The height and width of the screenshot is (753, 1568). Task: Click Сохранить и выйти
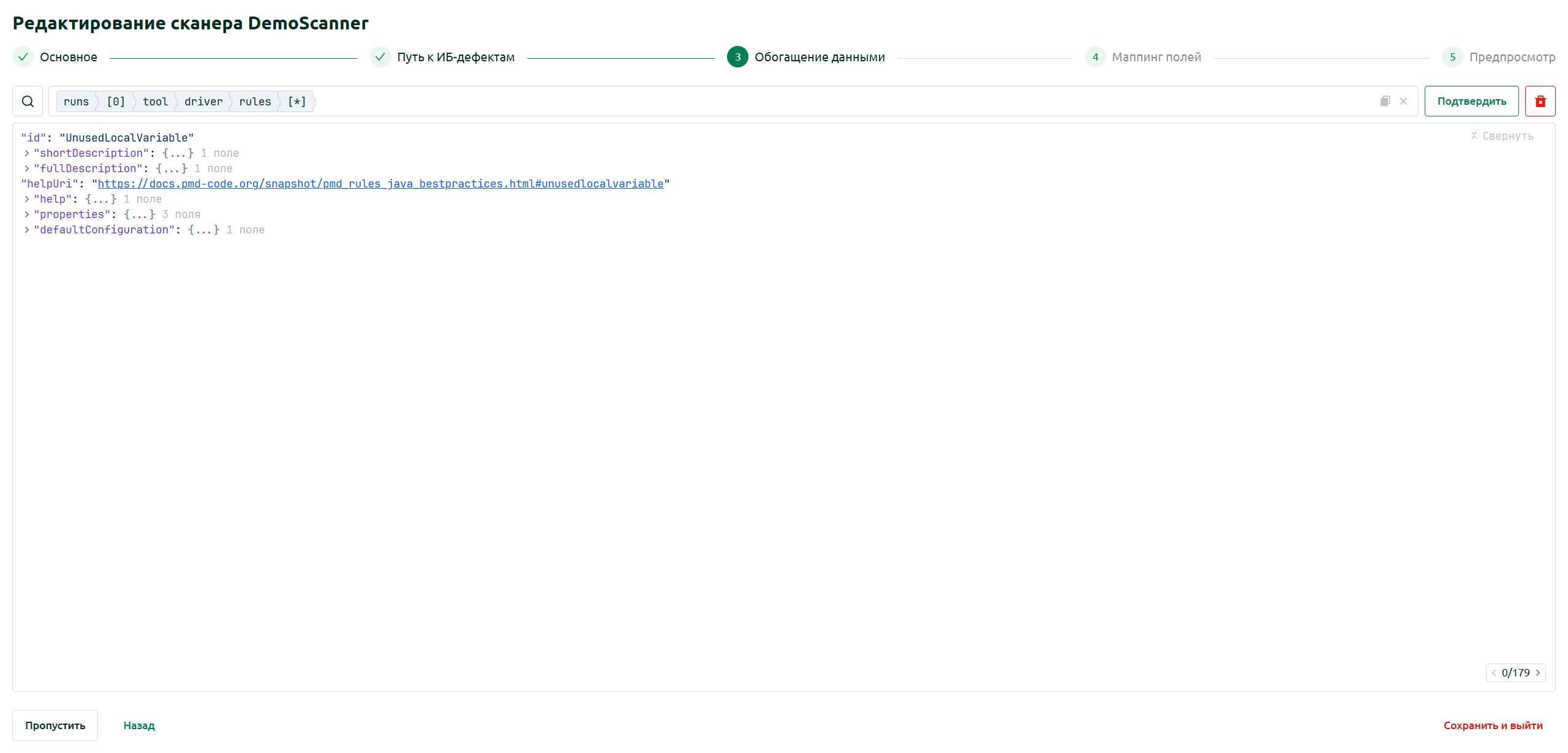(1493, 725)
